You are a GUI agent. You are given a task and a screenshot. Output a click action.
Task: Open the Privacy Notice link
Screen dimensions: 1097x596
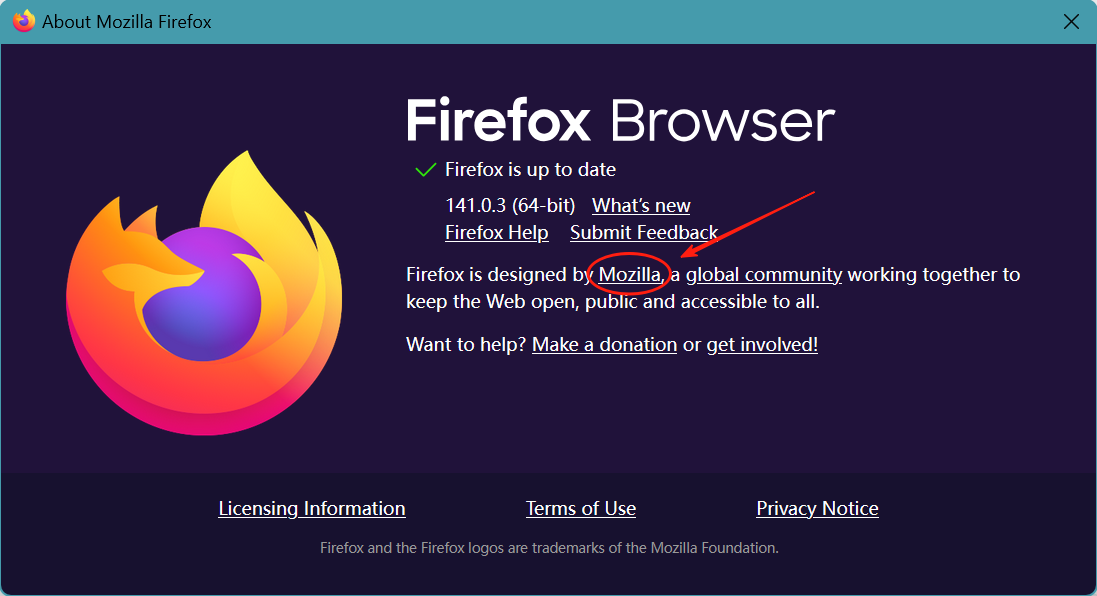tap(817, 509)
